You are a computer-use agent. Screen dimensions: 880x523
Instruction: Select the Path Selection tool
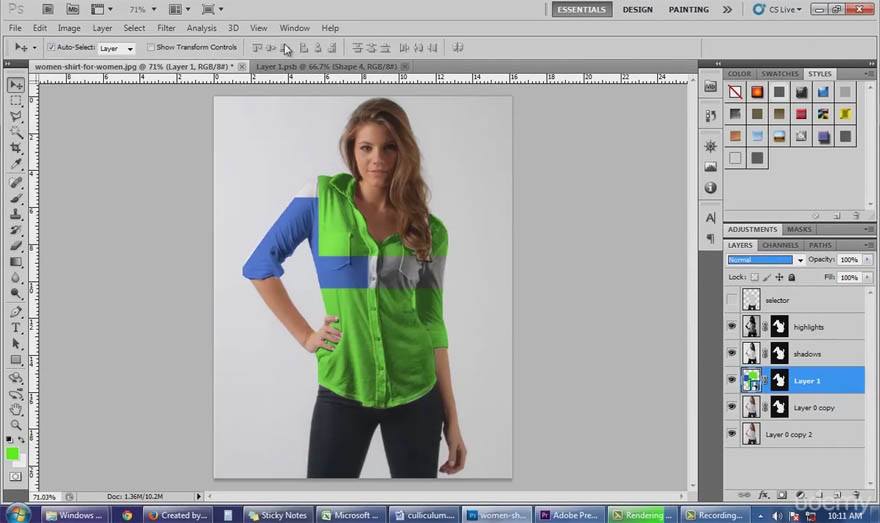click(16, 343)
